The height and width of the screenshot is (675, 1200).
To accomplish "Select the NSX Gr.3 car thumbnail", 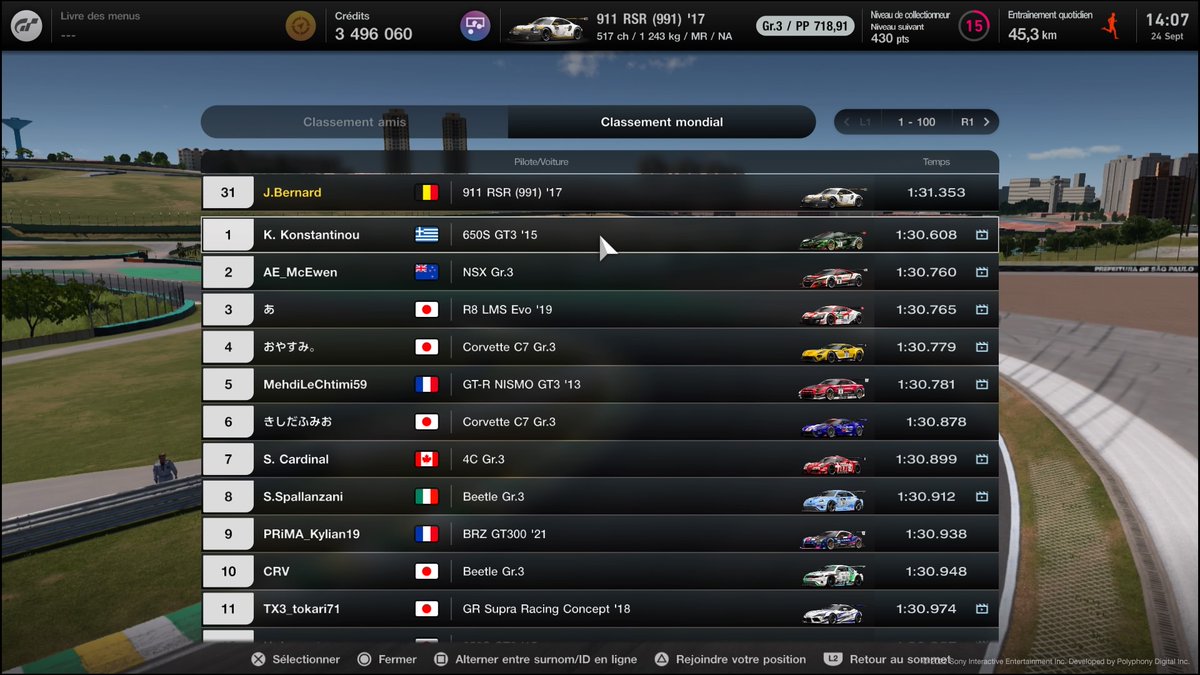I will pos(832,276).
